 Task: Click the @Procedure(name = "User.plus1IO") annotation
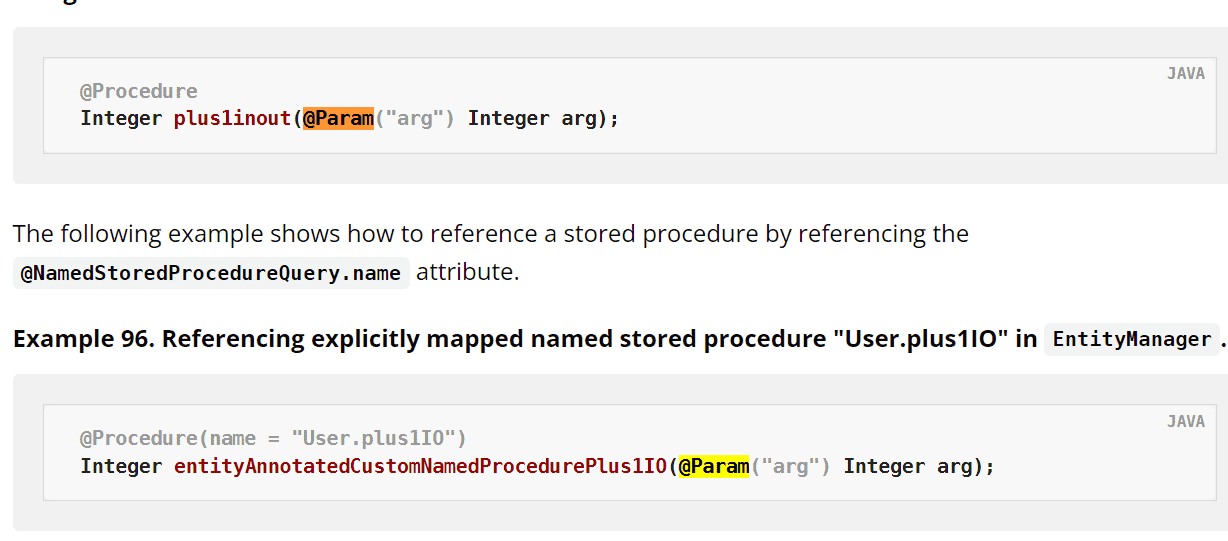click(273, 438)
